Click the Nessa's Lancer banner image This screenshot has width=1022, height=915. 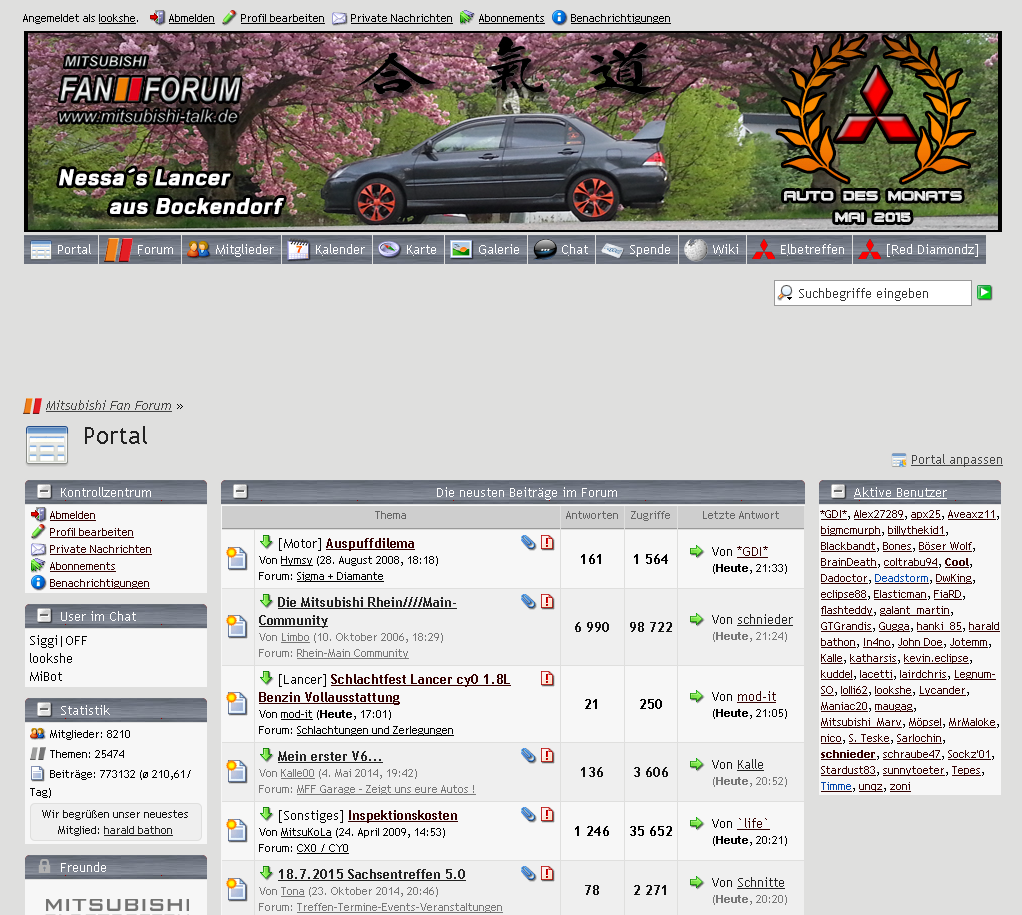tap(512, 131)
